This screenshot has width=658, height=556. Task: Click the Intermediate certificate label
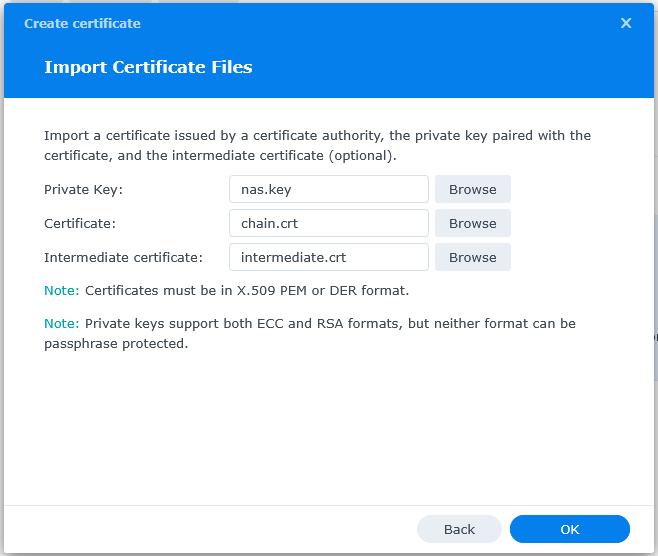click(123, 257)
